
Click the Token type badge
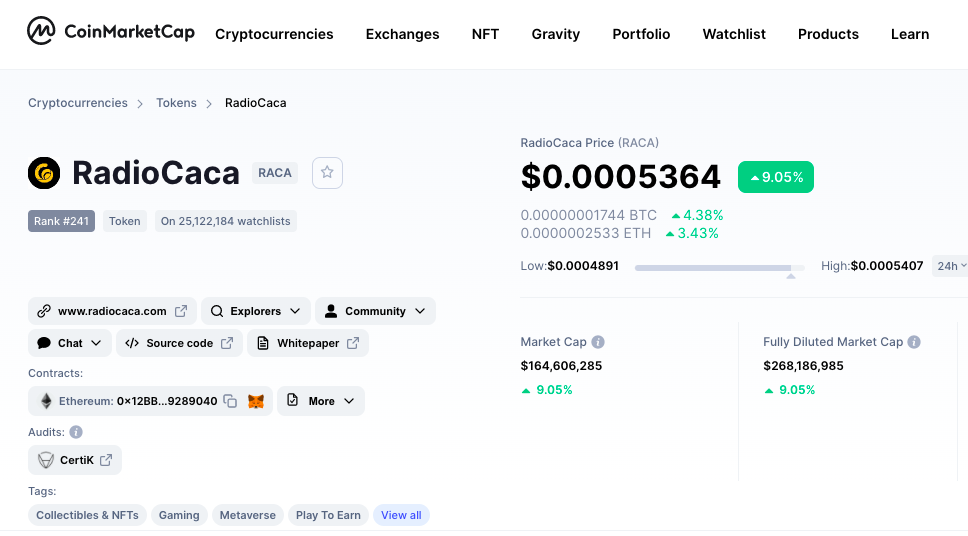pyautogui.click(x=125, y=221)
